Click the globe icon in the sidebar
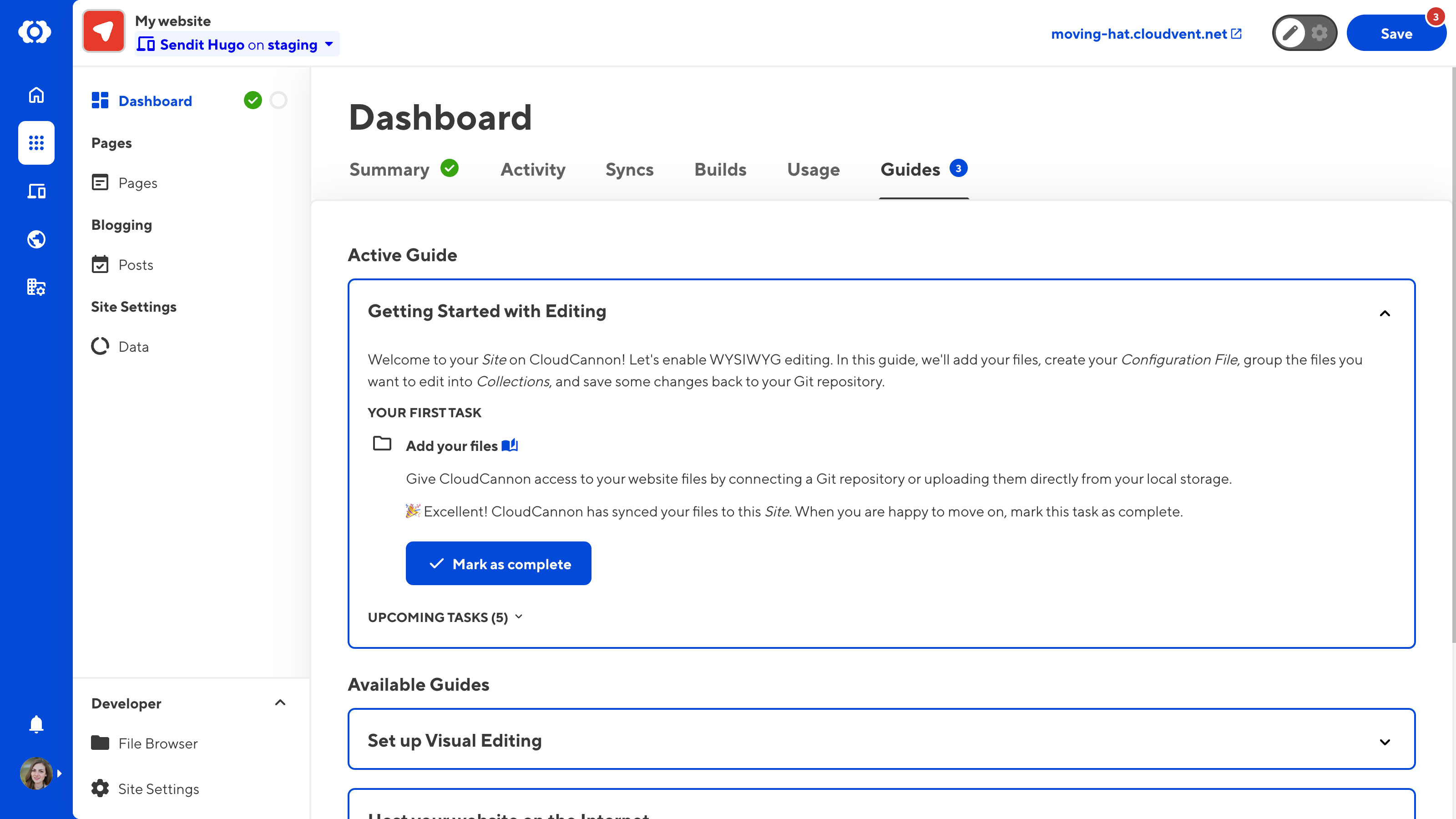1456x819 pixels. pos(35,239)
